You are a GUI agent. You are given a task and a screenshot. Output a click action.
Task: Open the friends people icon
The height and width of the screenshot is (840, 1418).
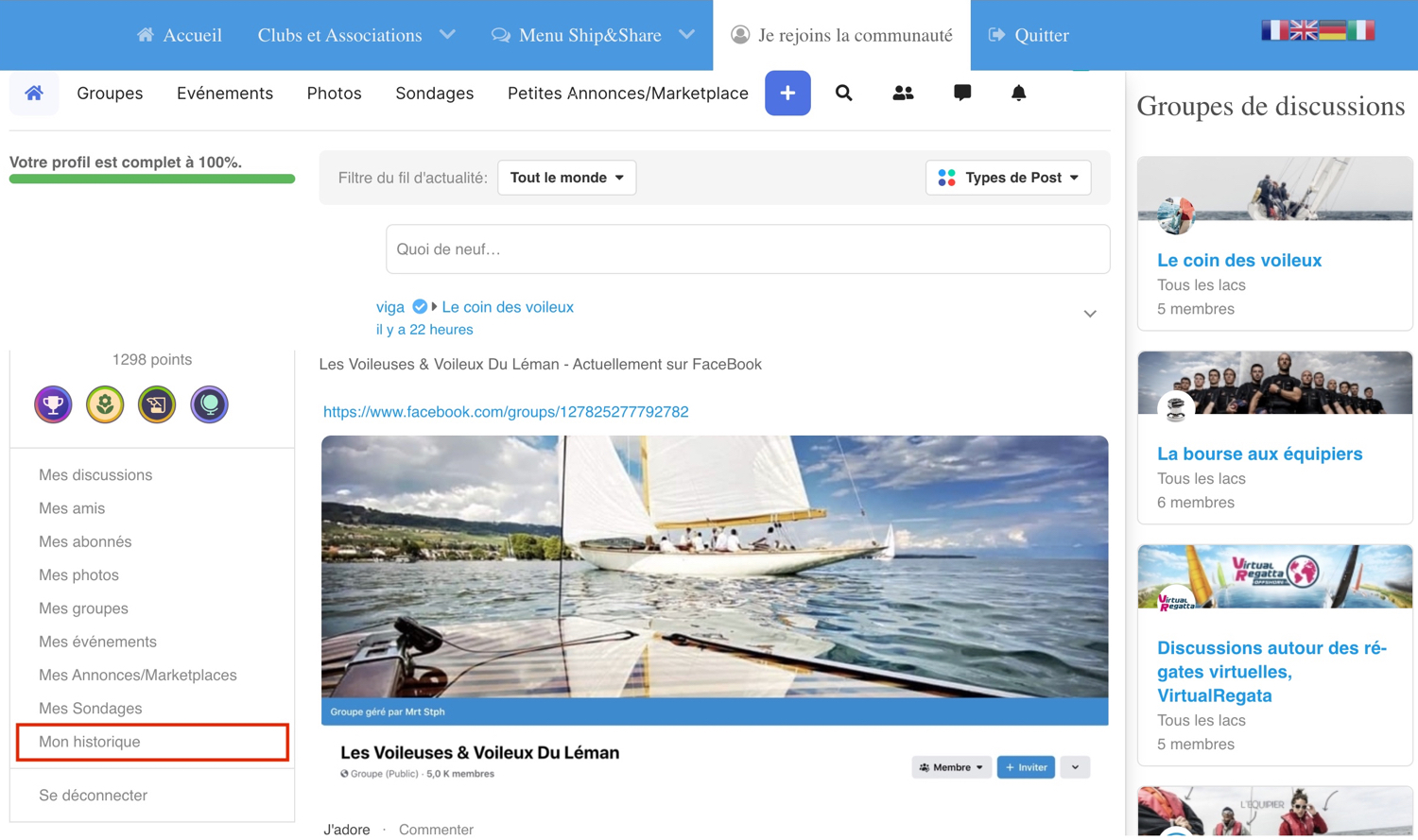[903, 93]
